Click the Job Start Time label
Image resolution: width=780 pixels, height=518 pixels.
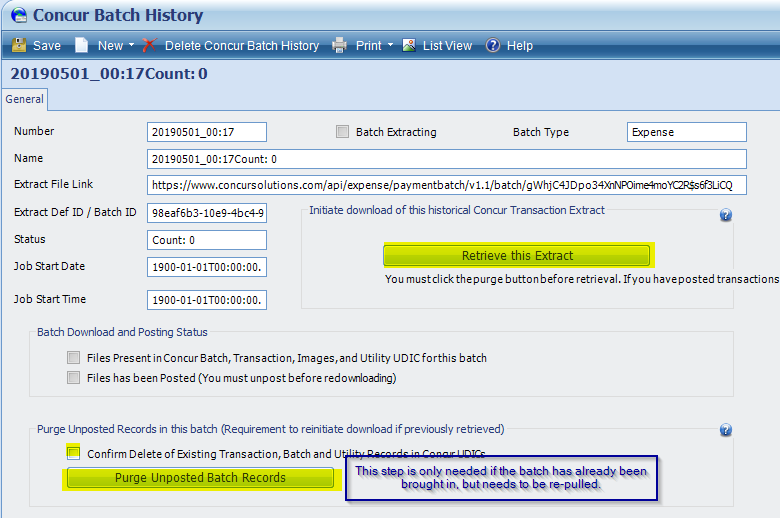coord(50,299)
